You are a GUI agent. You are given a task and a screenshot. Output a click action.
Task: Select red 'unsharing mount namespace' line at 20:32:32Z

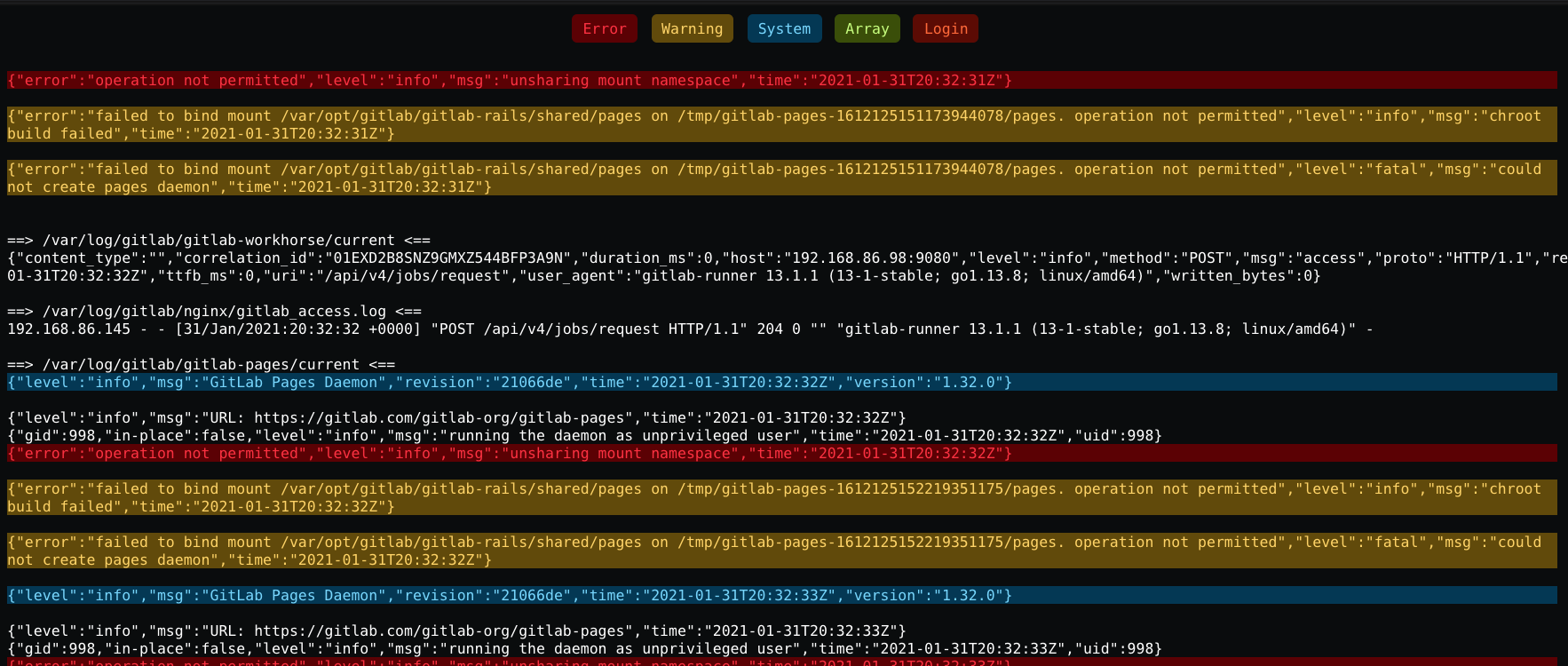(x=782, y=453)
